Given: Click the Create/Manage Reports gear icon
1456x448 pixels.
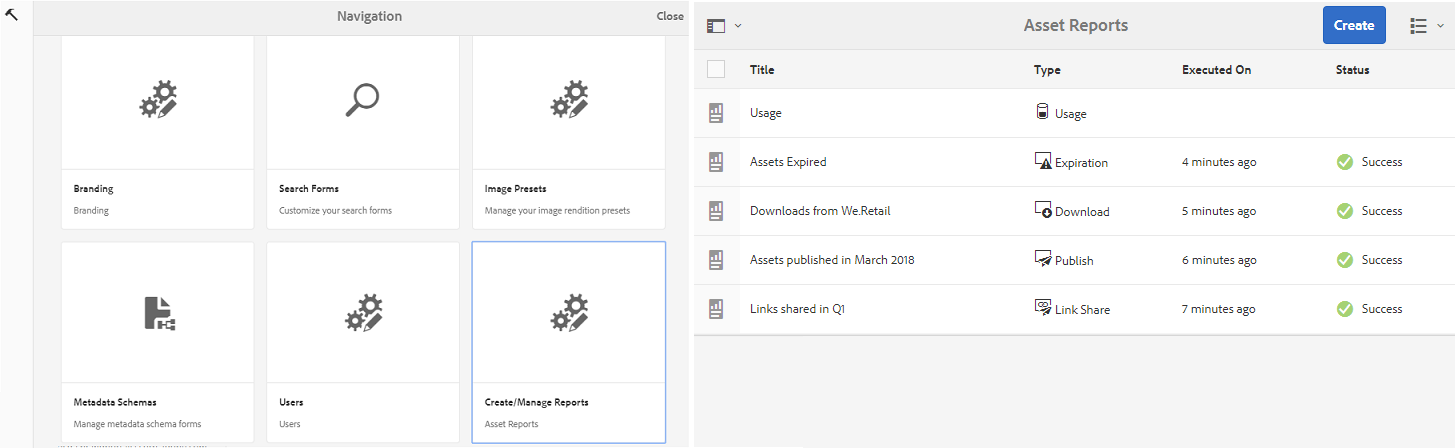Looking at the screenshot, I should (x=569, y=313).
